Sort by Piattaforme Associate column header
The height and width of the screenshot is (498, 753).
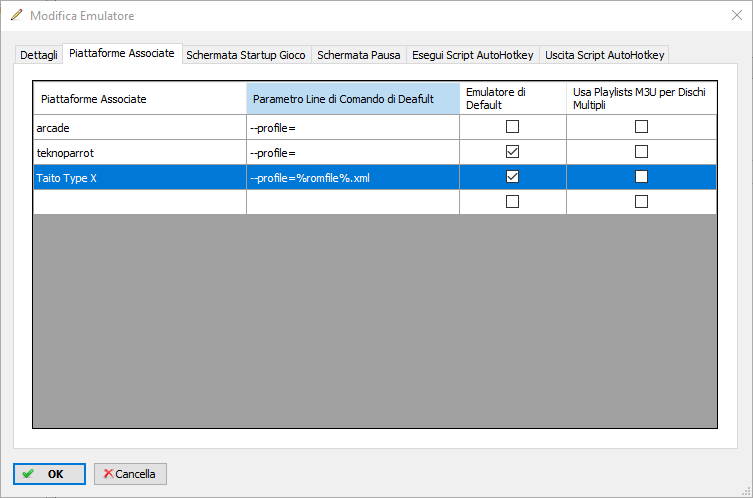(x=140, y=99)
